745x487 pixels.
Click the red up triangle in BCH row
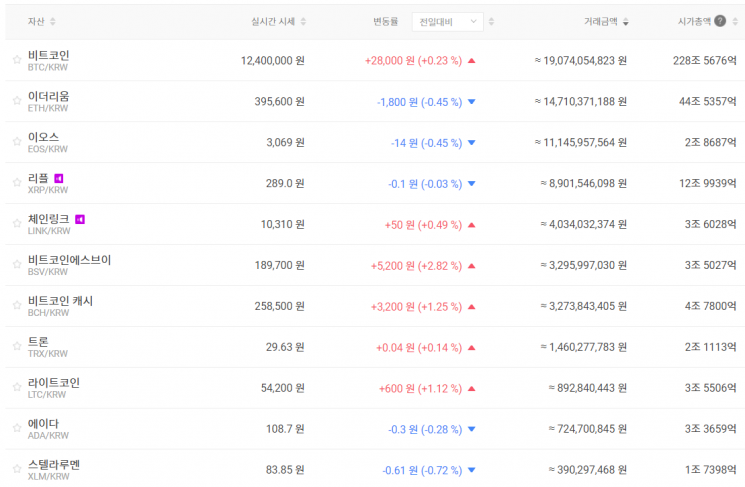click(472, 306)
